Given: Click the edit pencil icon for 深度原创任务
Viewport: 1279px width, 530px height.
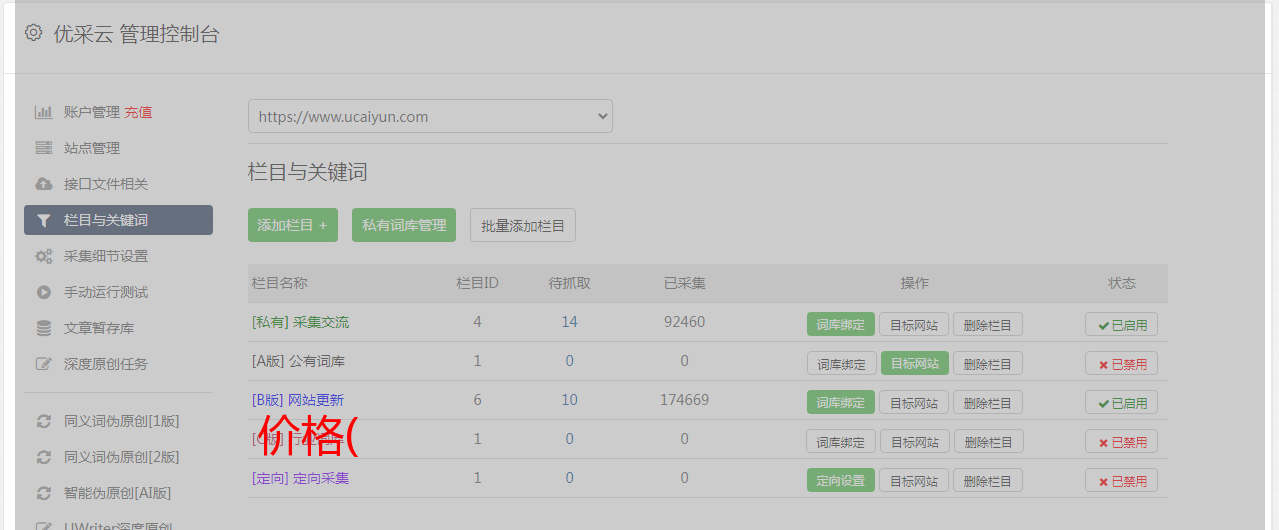Looking at the screenshot, I should click(x=44, y=364).
